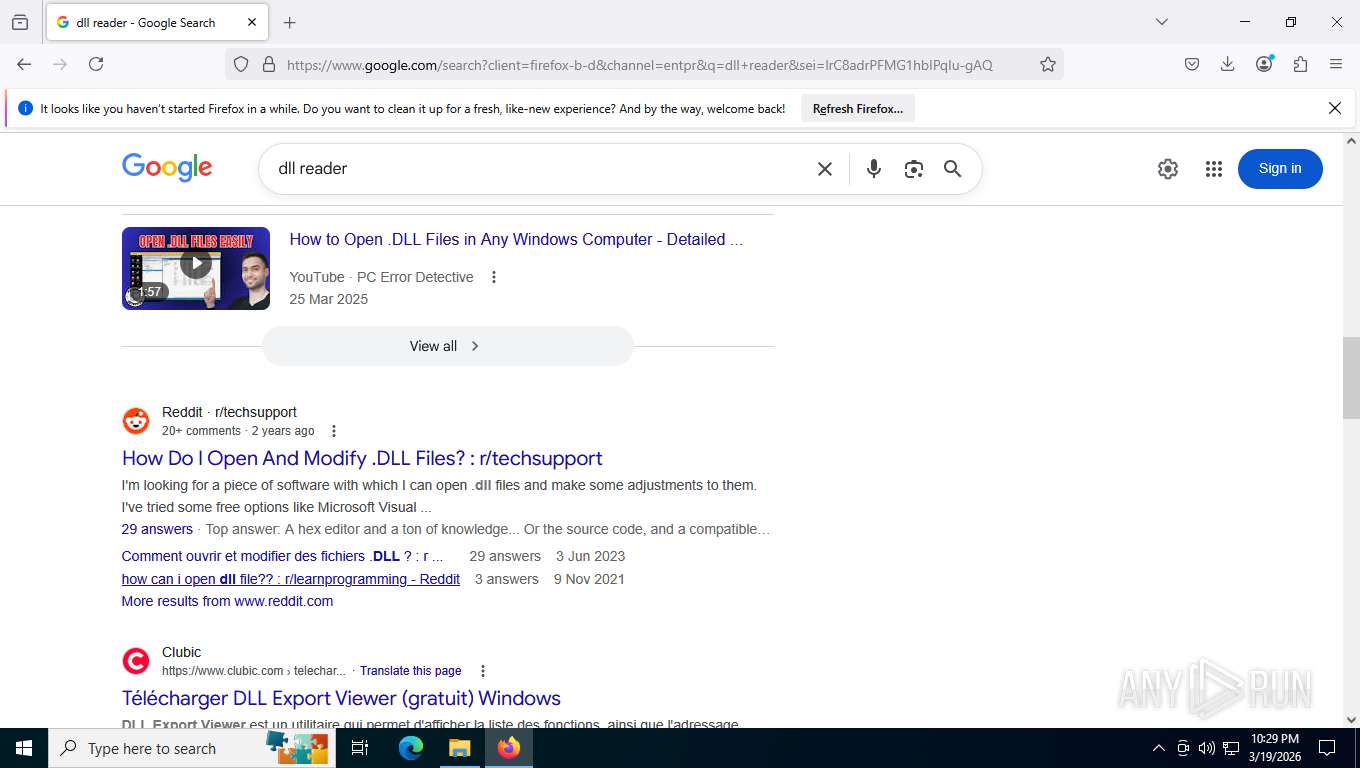This screenshot has height=768, width=1360.
Task: Click the tracking protection shield icon
Action: tap(241, 64)
